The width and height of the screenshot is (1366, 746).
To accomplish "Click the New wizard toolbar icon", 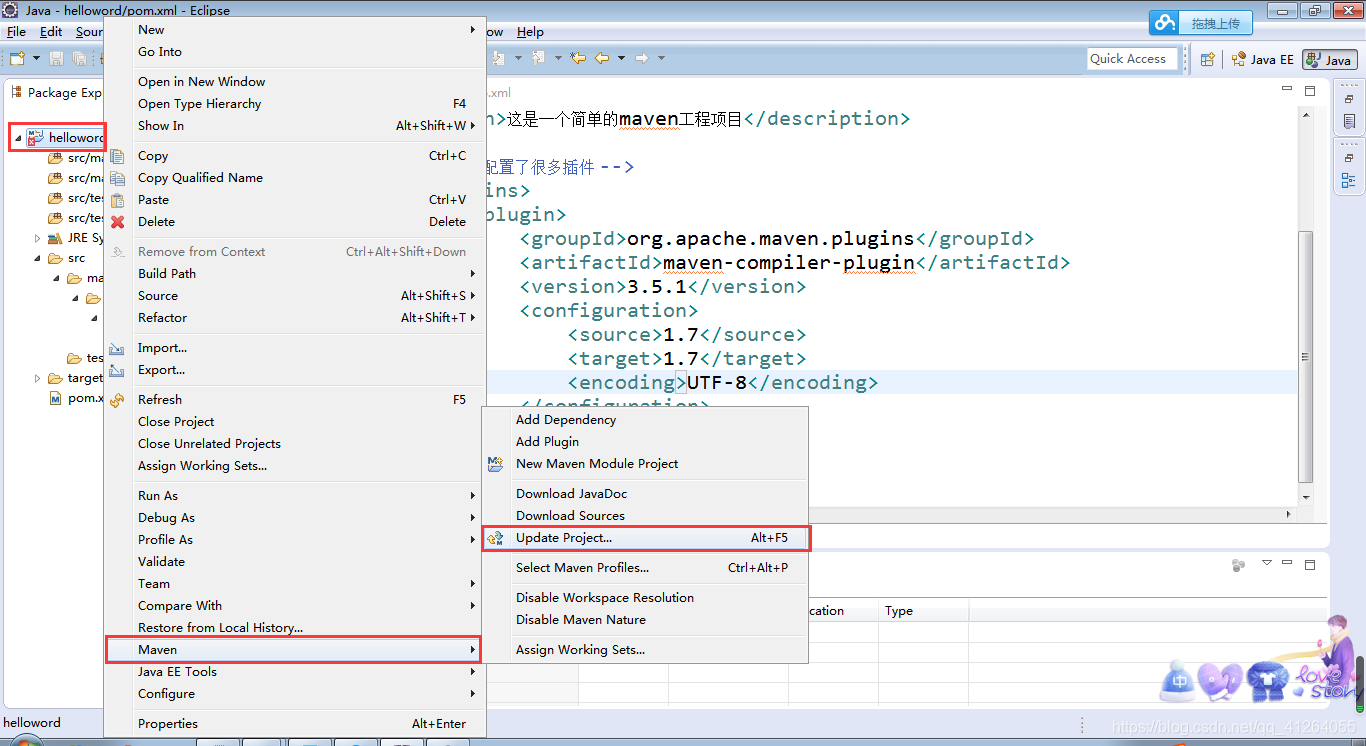I will pos(16,59).
